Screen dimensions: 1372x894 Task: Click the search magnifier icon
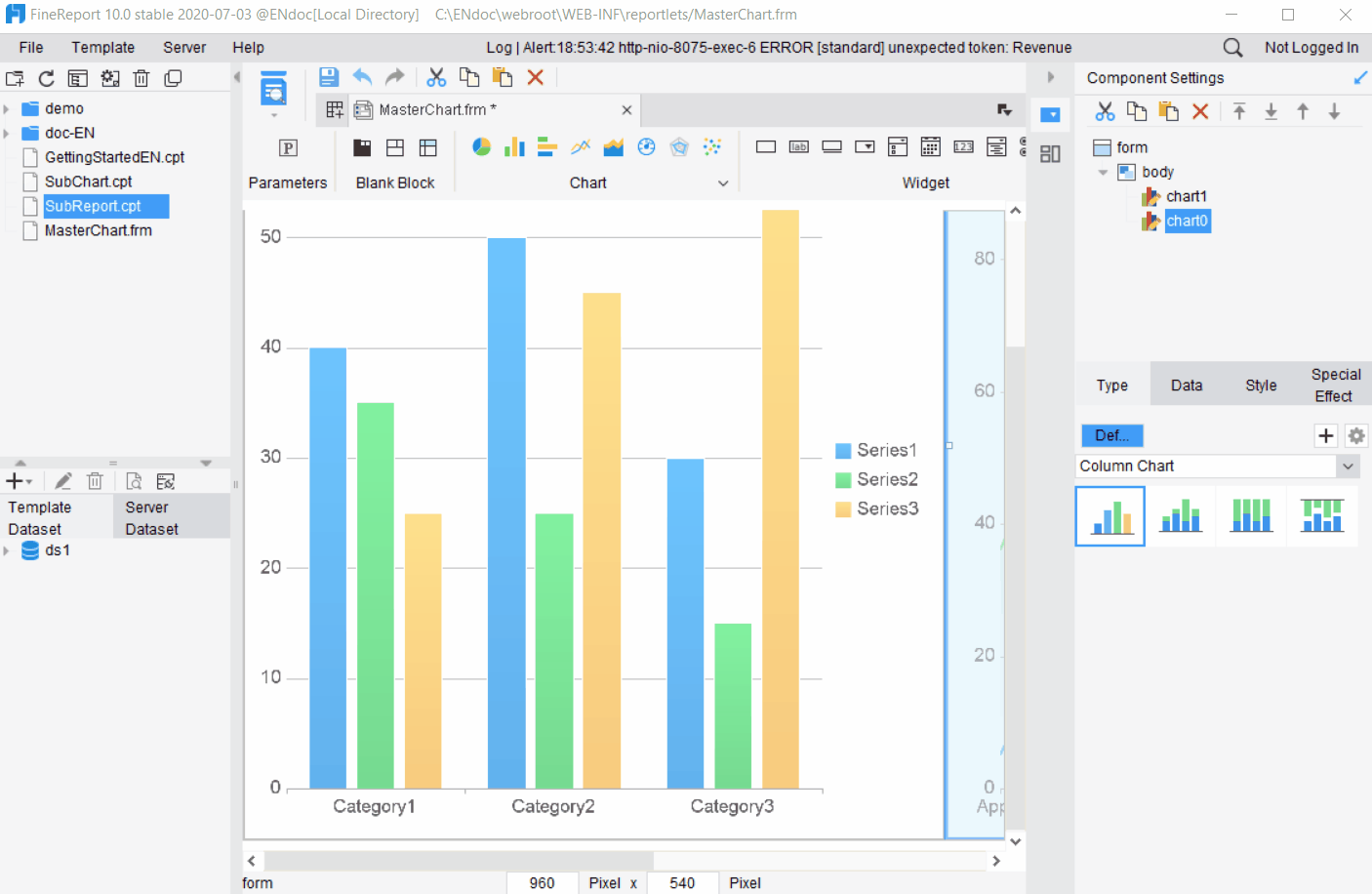coord(1232,48)
